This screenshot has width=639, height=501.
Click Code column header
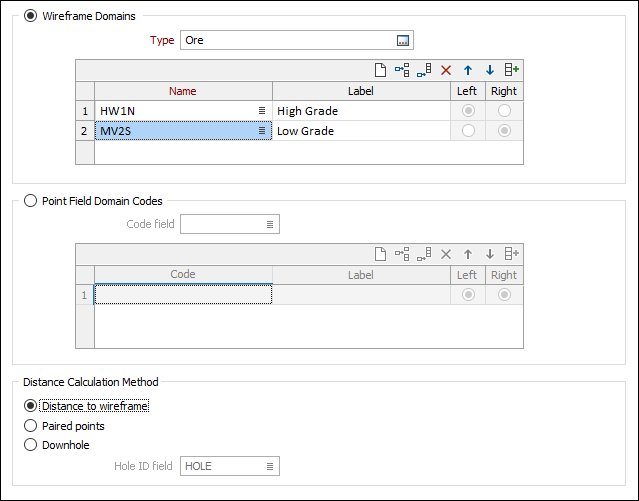click(x=183, y=274)
